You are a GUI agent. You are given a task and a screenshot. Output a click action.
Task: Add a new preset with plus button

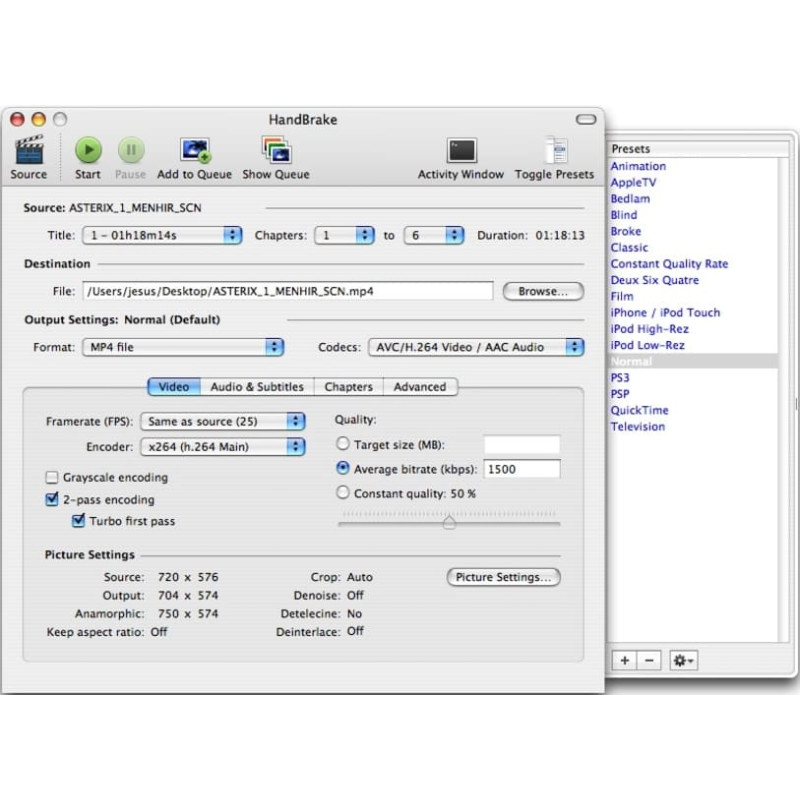(x=624, y=660)
